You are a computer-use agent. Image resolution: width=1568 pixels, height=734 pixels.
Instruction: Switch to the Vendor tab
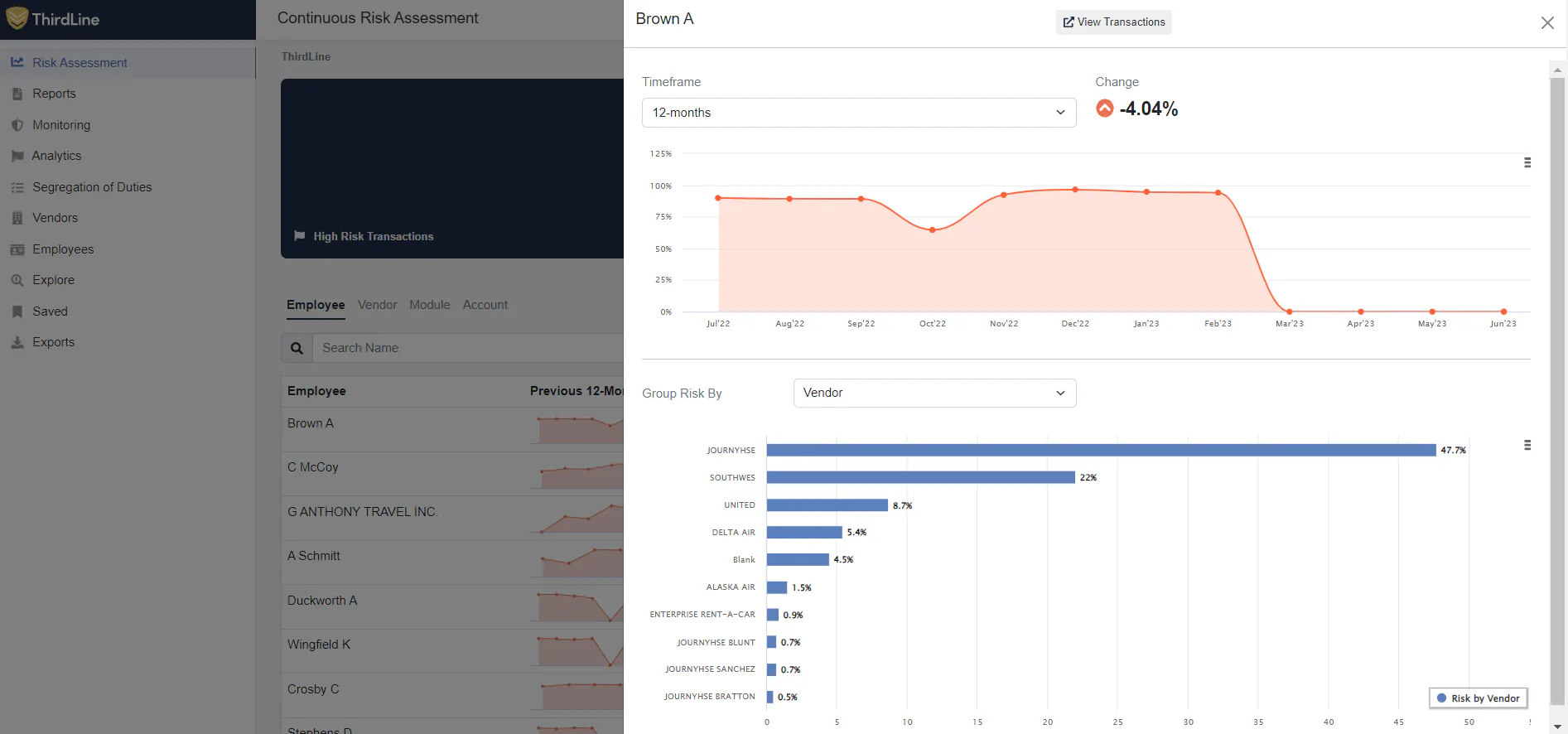pyautogui.click(x=378, y=305)
